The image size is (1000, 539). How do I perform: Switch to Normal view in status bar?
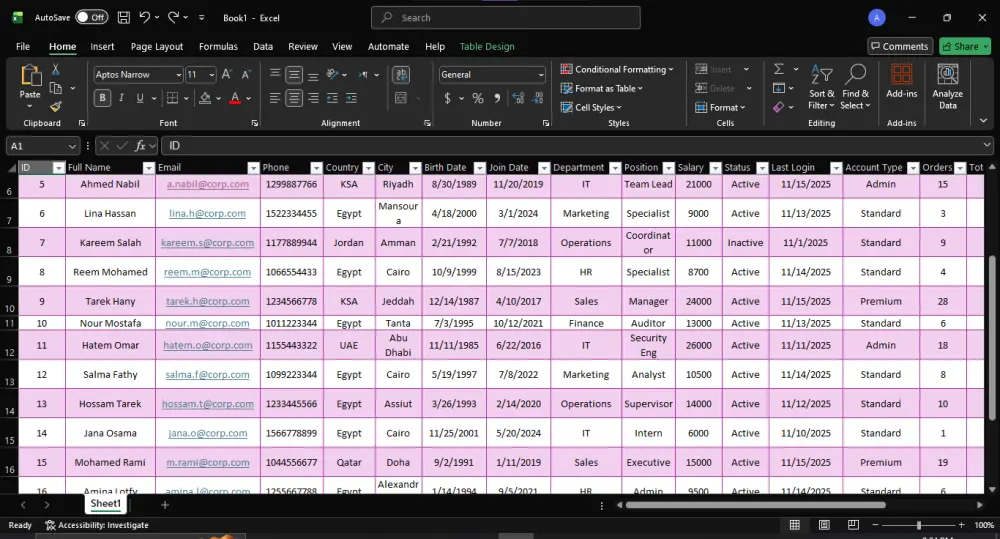795,525
